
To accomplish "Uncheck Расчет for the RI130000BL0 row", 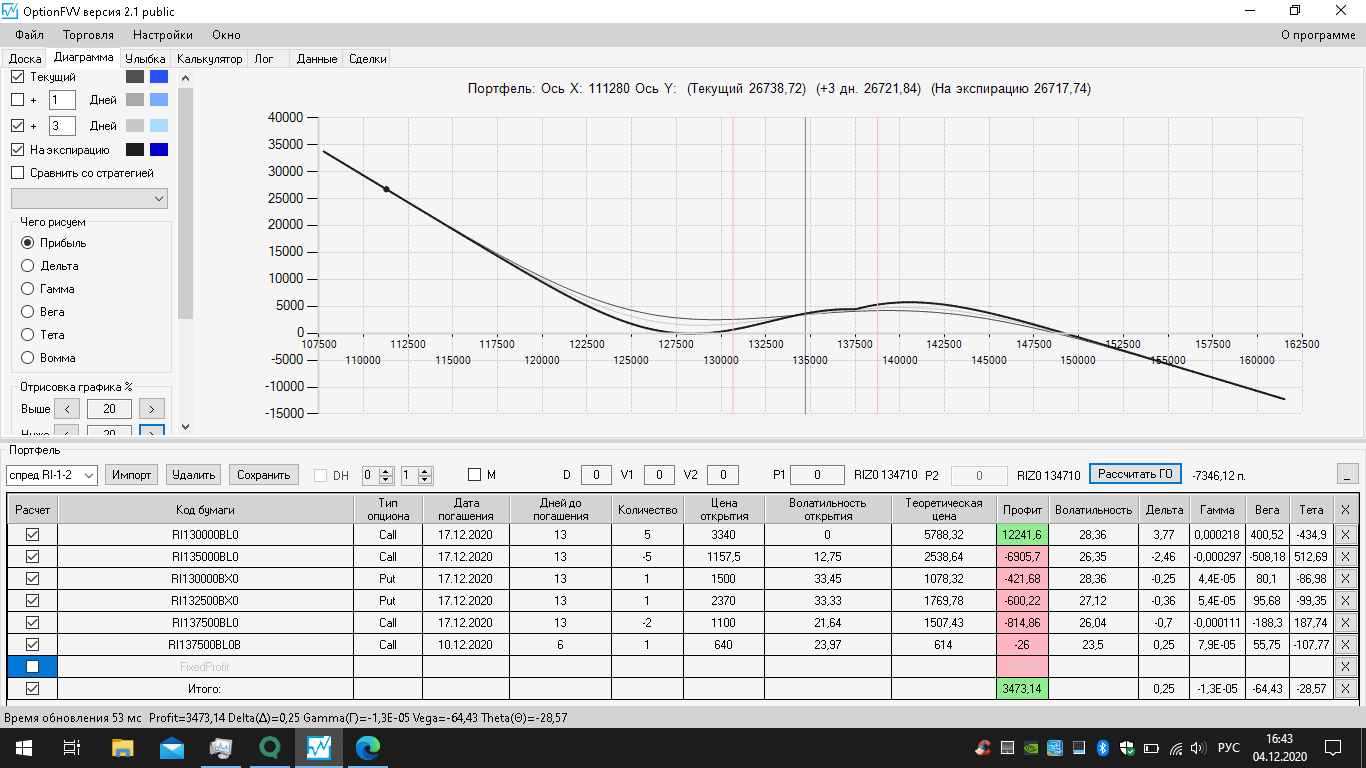I will point(32,535).
